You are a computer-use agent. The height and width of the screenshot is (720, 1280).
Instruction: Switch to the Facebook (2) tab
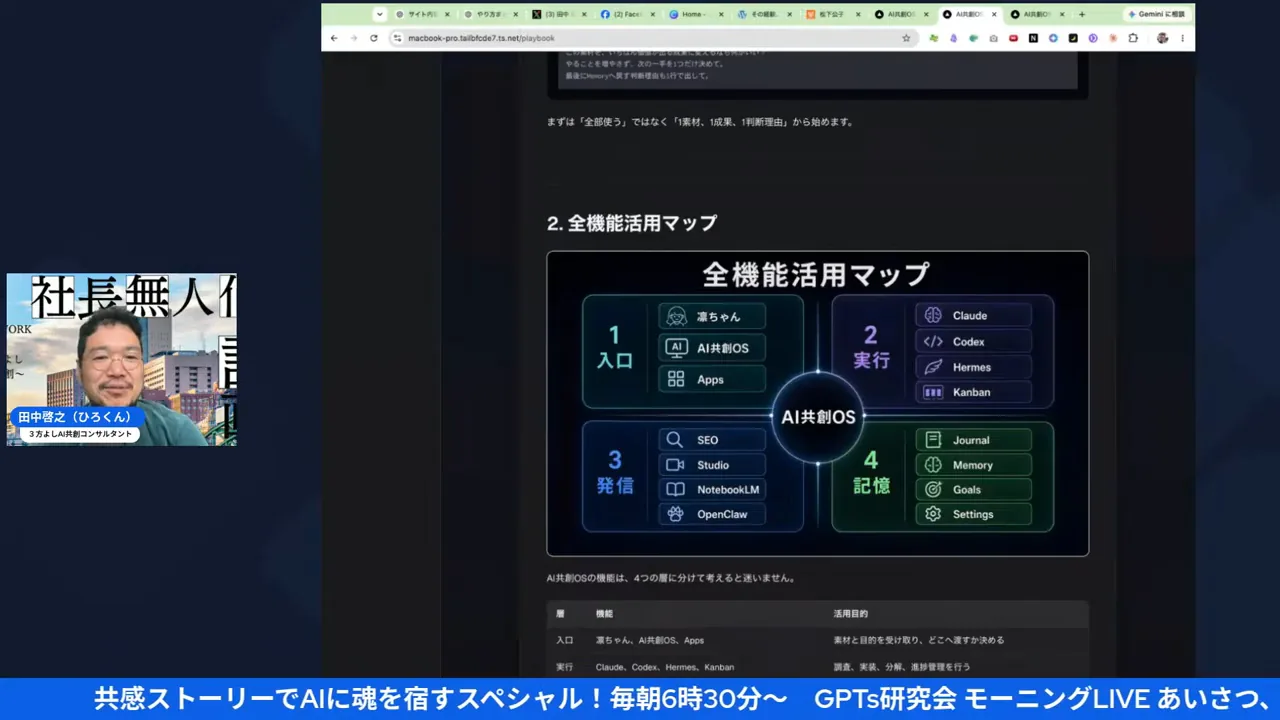(x=626, y=14)
